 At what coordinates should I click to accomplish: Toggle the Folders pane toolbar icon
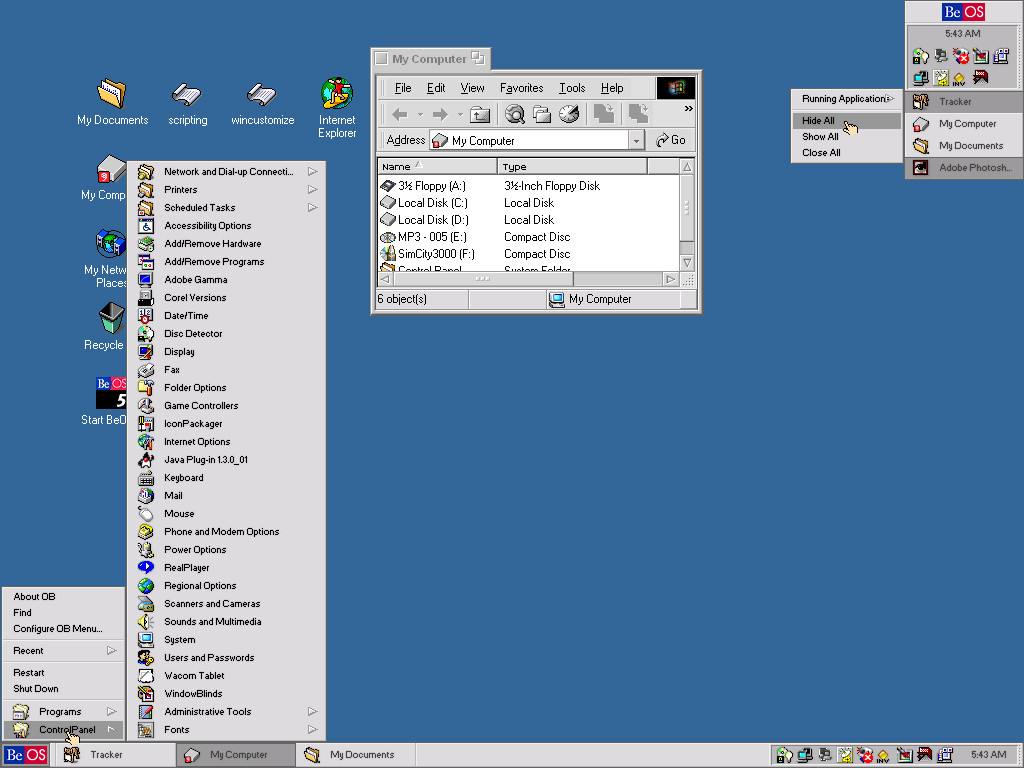tap(541, 114)
